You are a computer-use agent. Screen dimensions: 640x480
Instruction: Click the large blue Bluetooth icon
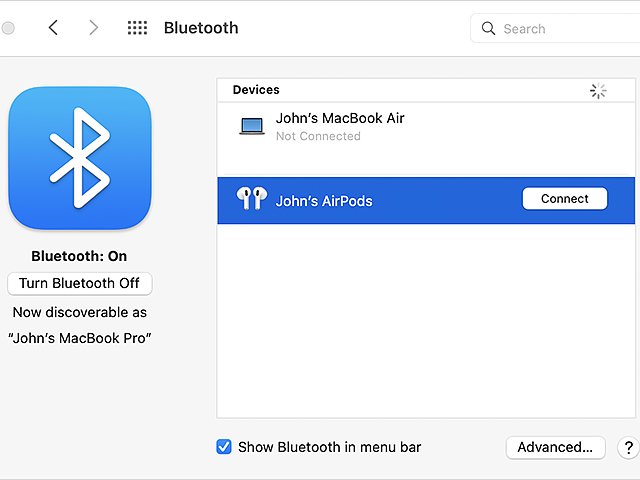click(x=80, y=158)
